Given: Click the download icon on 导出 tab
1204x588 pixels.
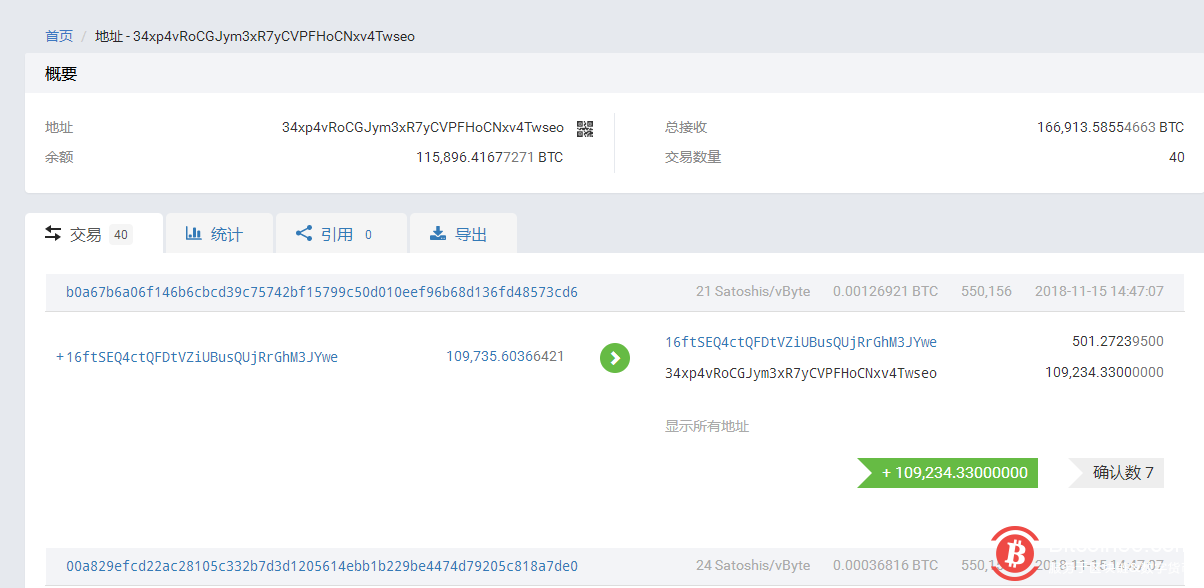Looking at the screenshot, I should 437,233.
